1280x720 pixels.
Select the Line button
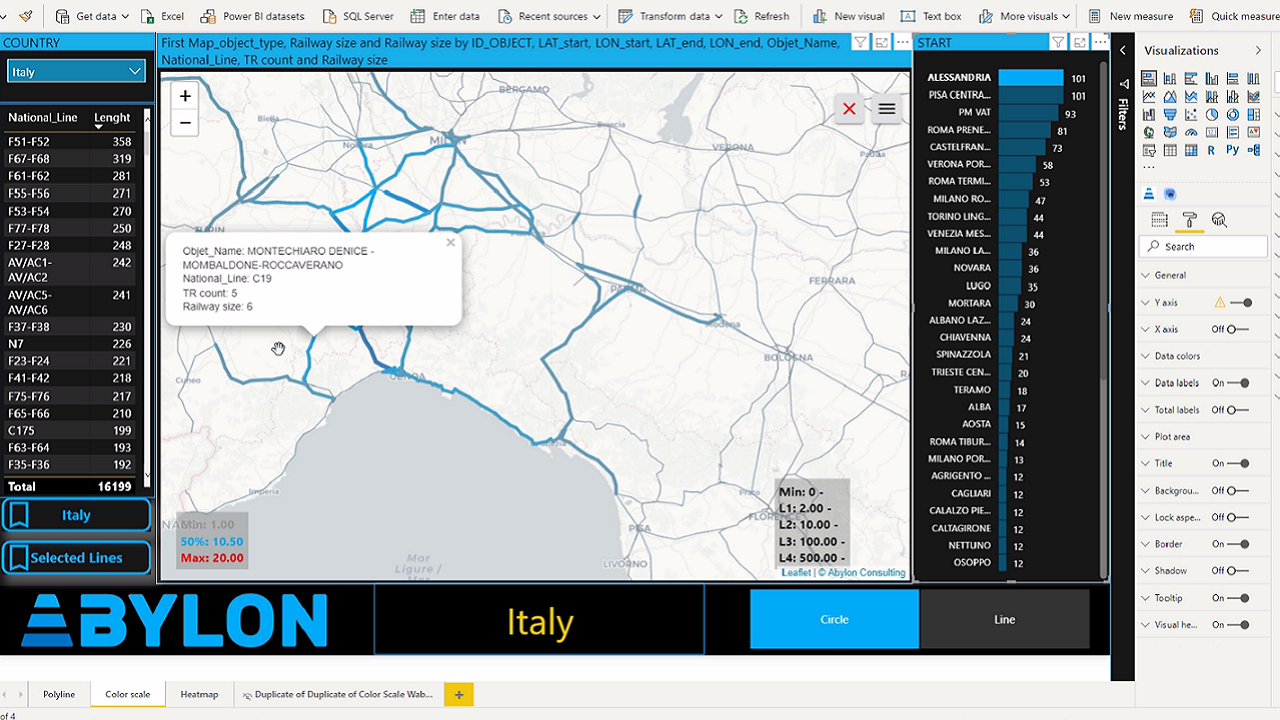tap(1005, 619)
